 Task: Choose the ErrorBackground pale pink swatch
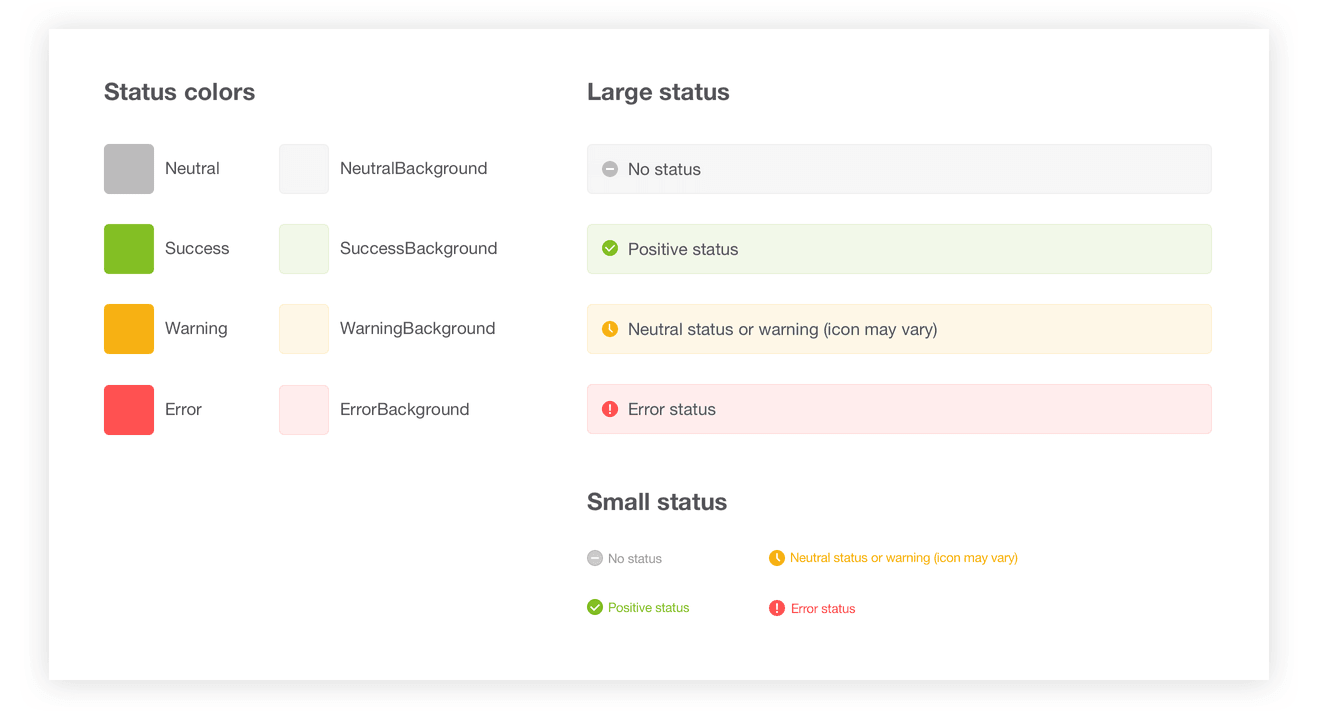(x=304, y=410)
